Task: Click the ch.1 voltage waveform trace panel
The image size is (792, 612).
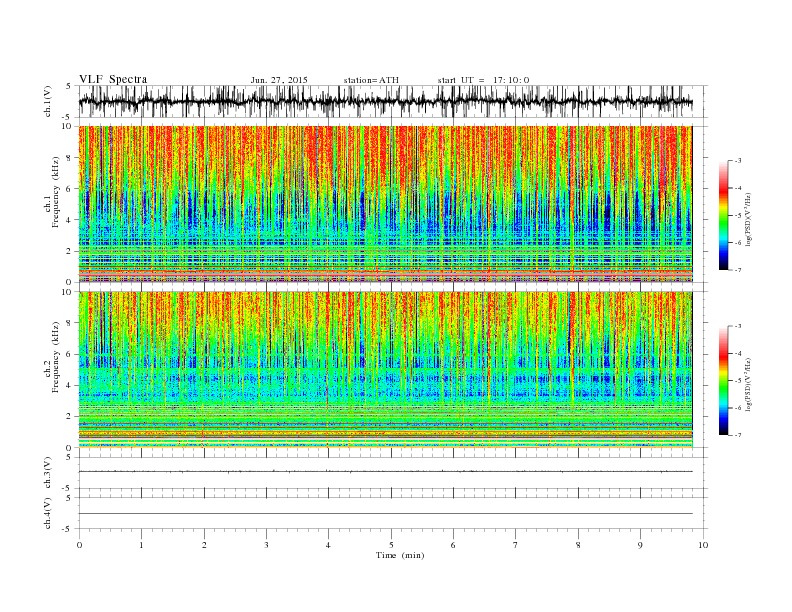Action: [393, 101]
